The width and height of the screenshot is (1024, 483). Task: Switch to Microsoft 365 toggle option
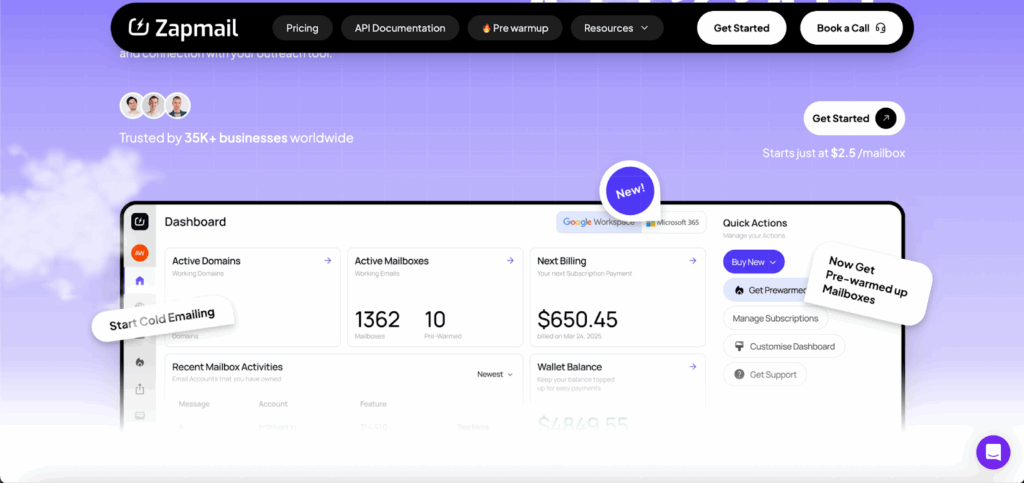point(674,222)
